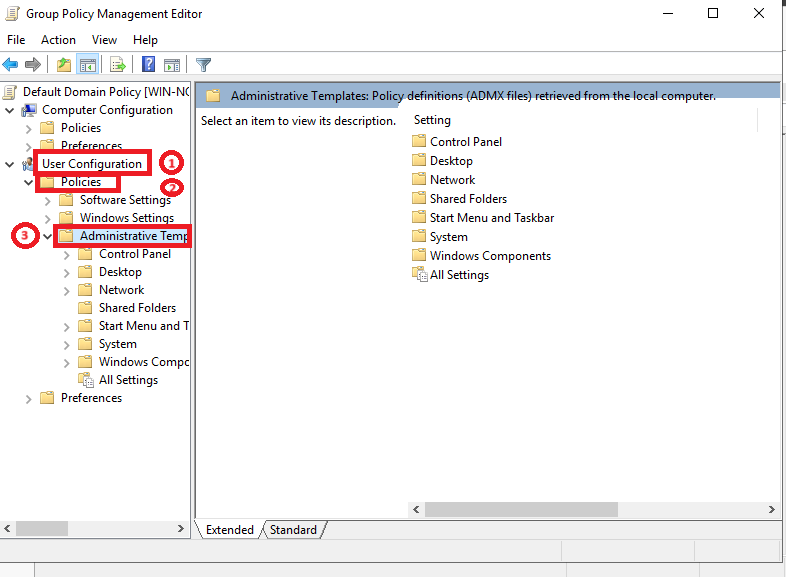Open the File menu
The height and width of the screenshot is (577, 786).
coord(16,40)
